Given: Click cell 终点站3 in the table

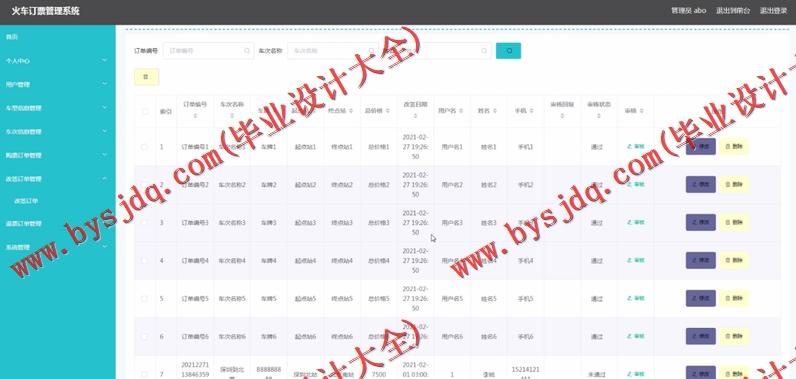Looking at the screenshot, I should [x=342, y=223].
